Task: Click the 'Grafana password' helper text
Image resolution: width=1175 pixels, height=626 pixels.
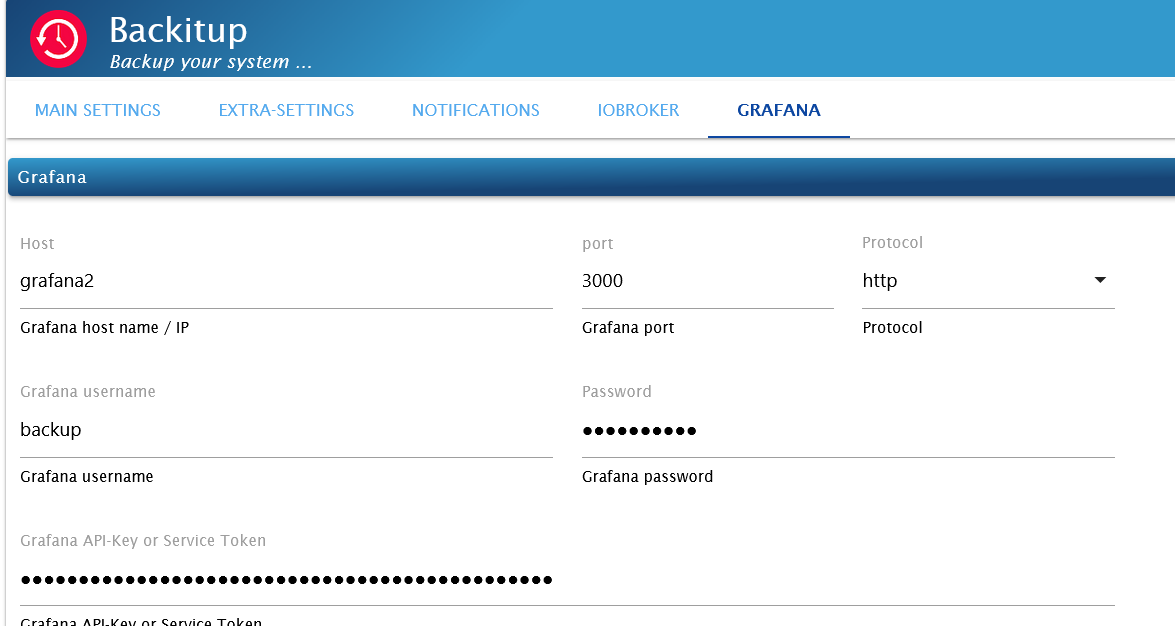Action: [647, 477]
